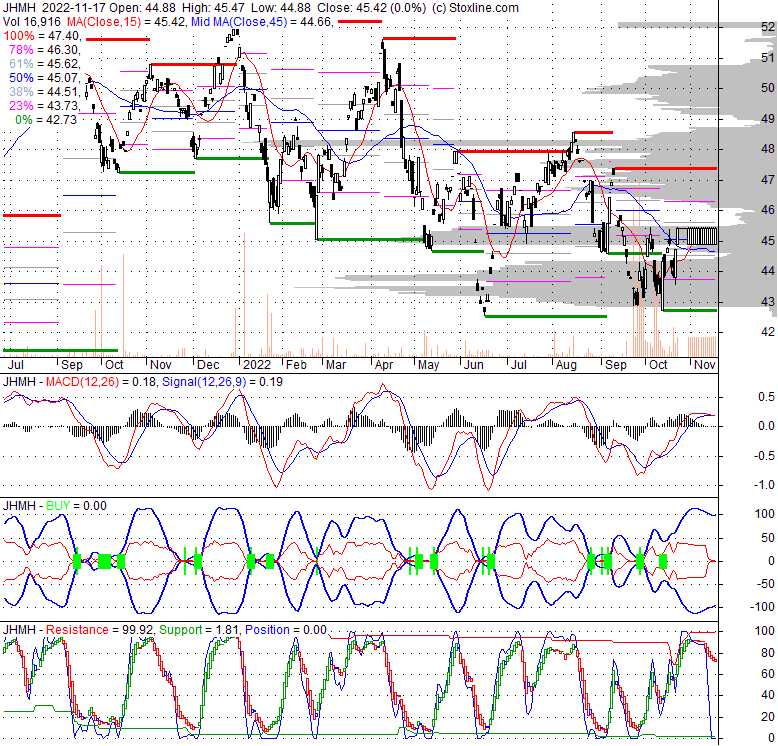The width and height of the screenshot is (778, 746).
Task: Click the Sep label near left of time axis
Action: [x=71, y=365]
